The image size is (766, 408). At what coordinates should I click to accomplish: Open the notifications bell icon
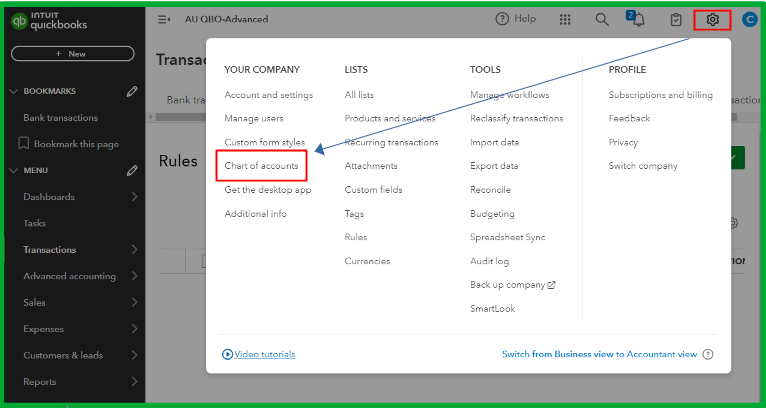pyautogui.click(x=637, y=19)
